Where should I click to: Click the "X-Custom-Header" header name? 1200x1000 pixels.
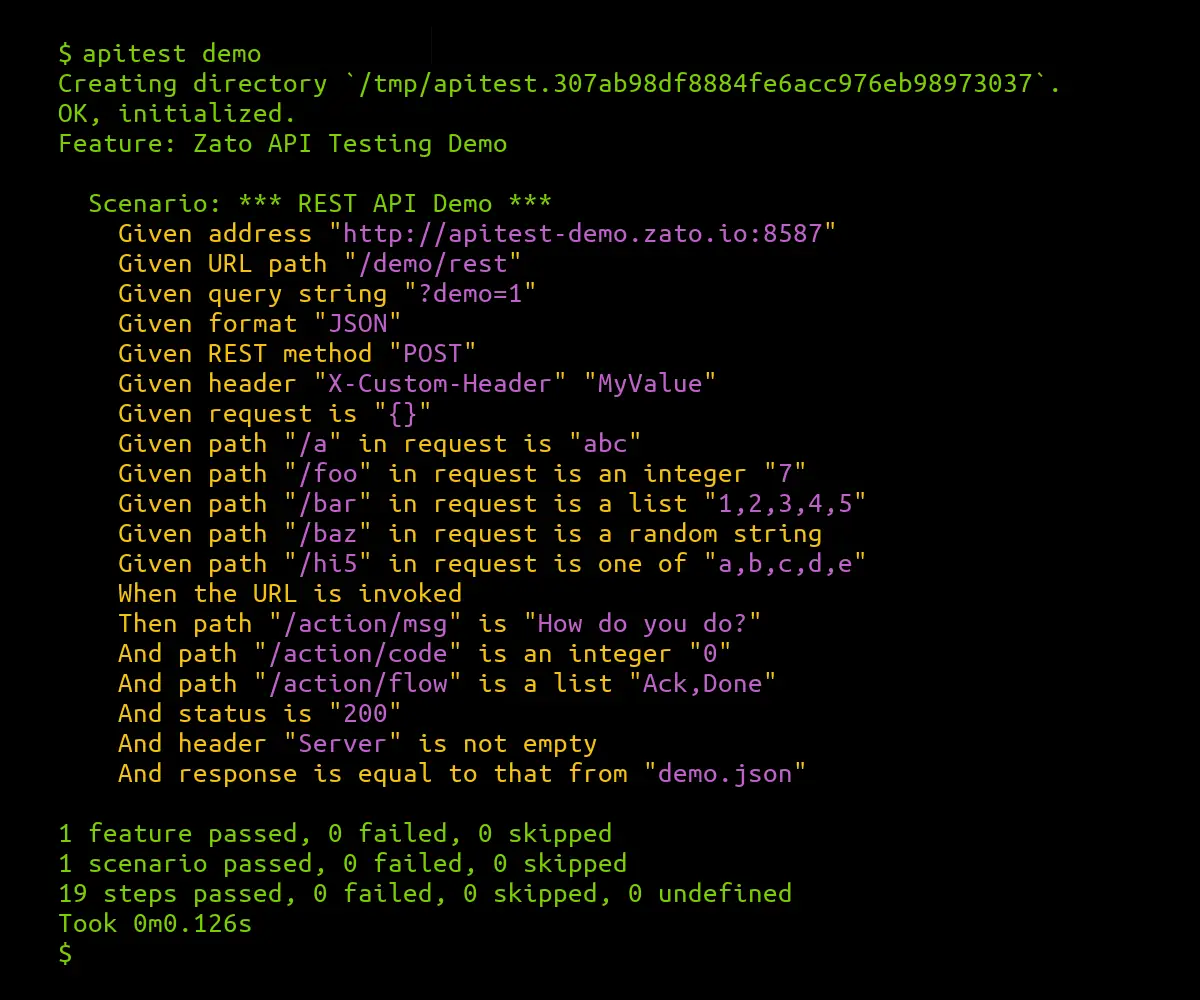point(440,384)
